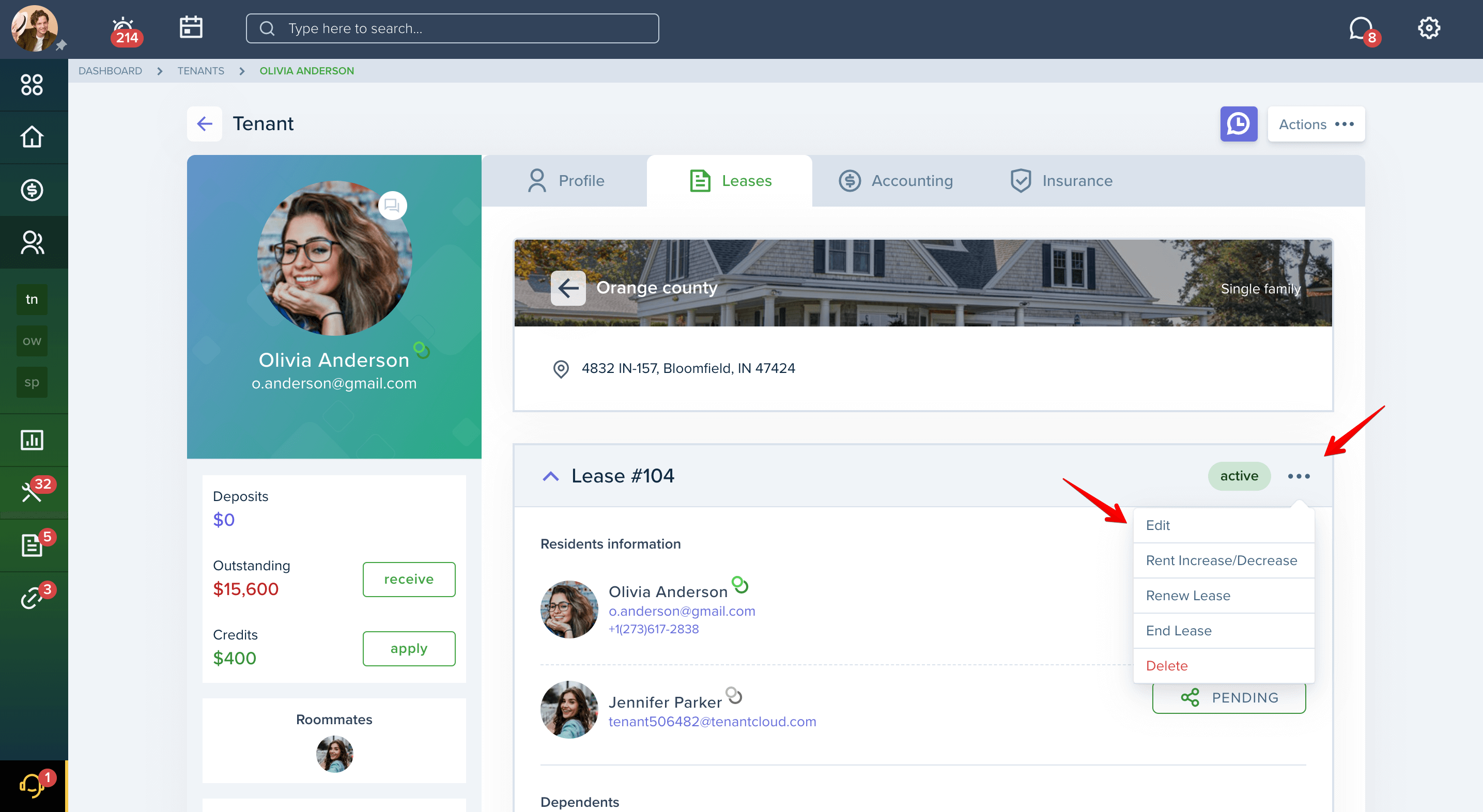Click Olivia Anderson's avatar in Residents information

[569, 609]
